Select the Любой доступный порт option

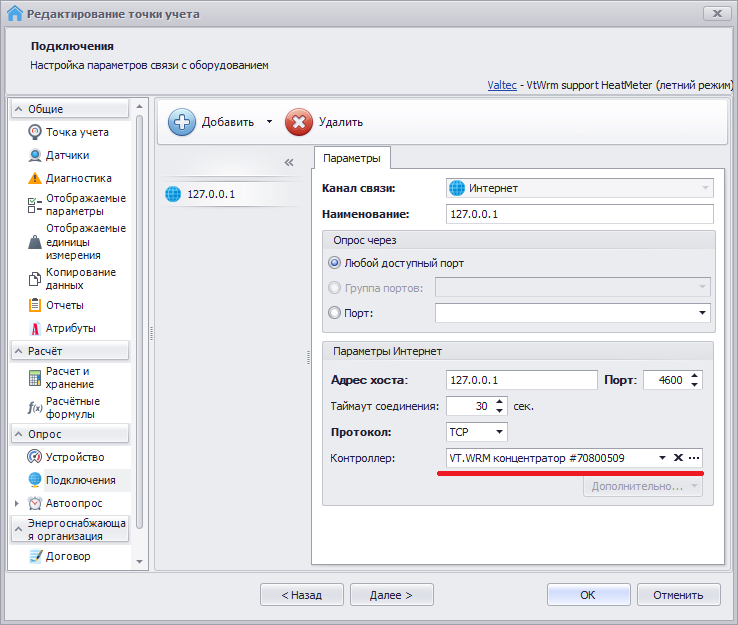[335, 263]
